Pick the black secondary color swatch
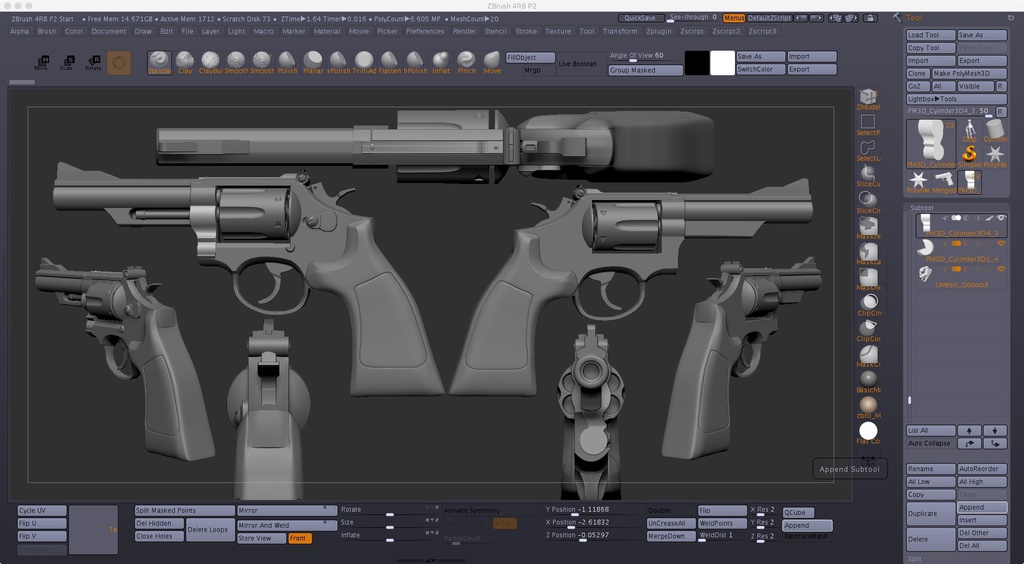The image size is (1024, 564). (x=697, y=63)
